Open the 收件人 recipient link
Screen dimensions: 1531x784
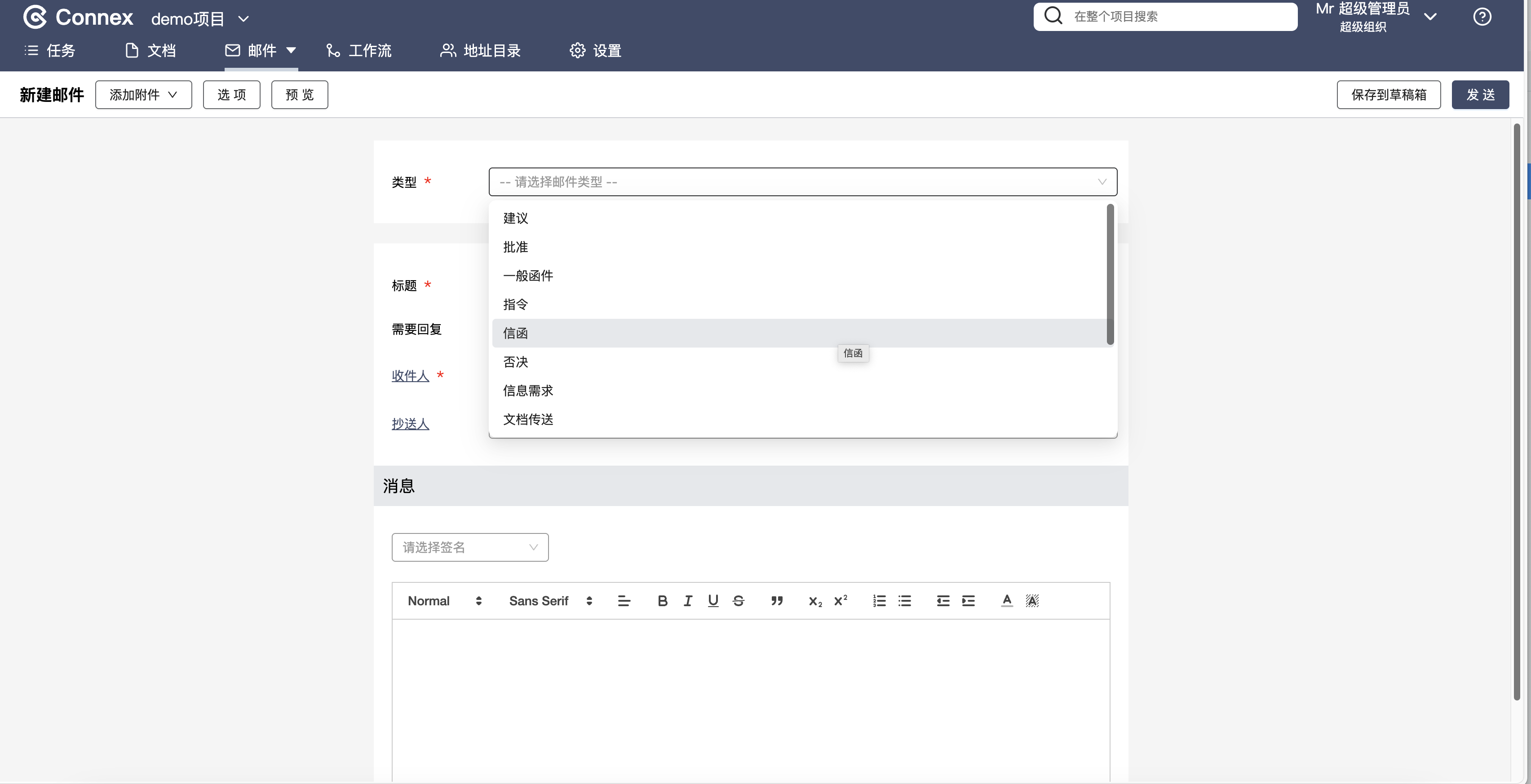tap(410, 376)
